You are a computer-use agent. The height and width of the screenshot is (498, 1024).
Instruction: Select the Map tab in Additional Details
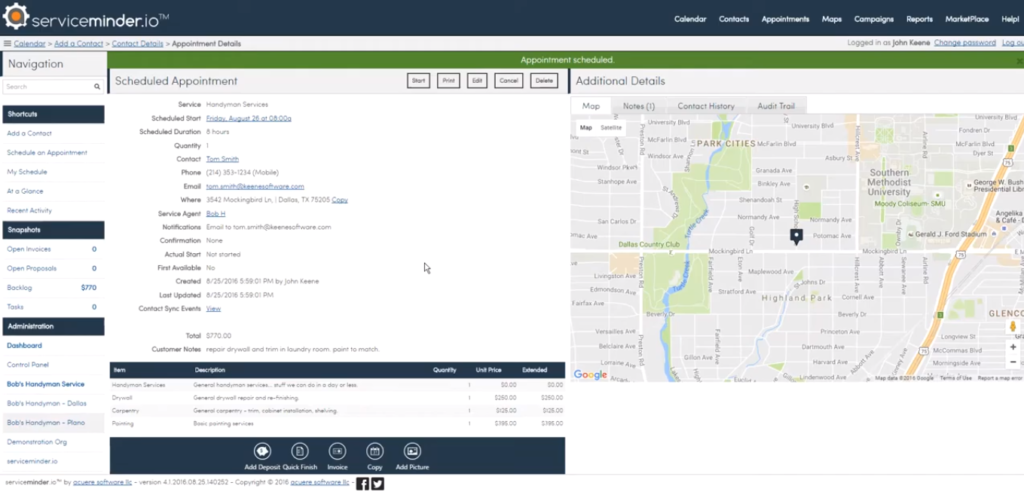(x=590, y=106)
